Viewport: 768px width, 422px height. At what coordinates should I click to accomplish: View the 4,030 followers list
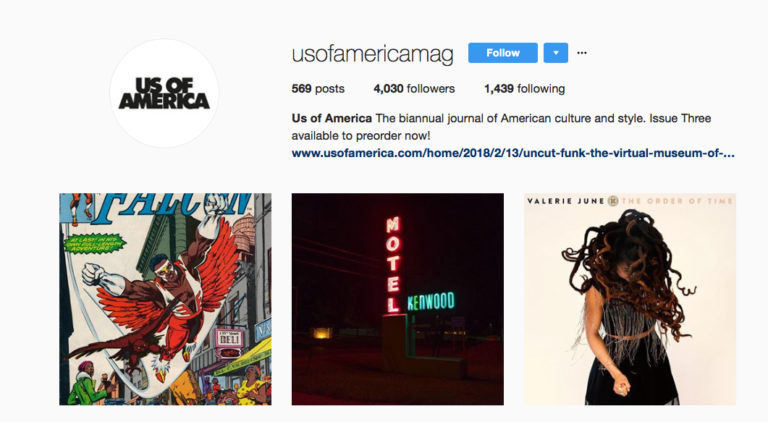(414, 89)
